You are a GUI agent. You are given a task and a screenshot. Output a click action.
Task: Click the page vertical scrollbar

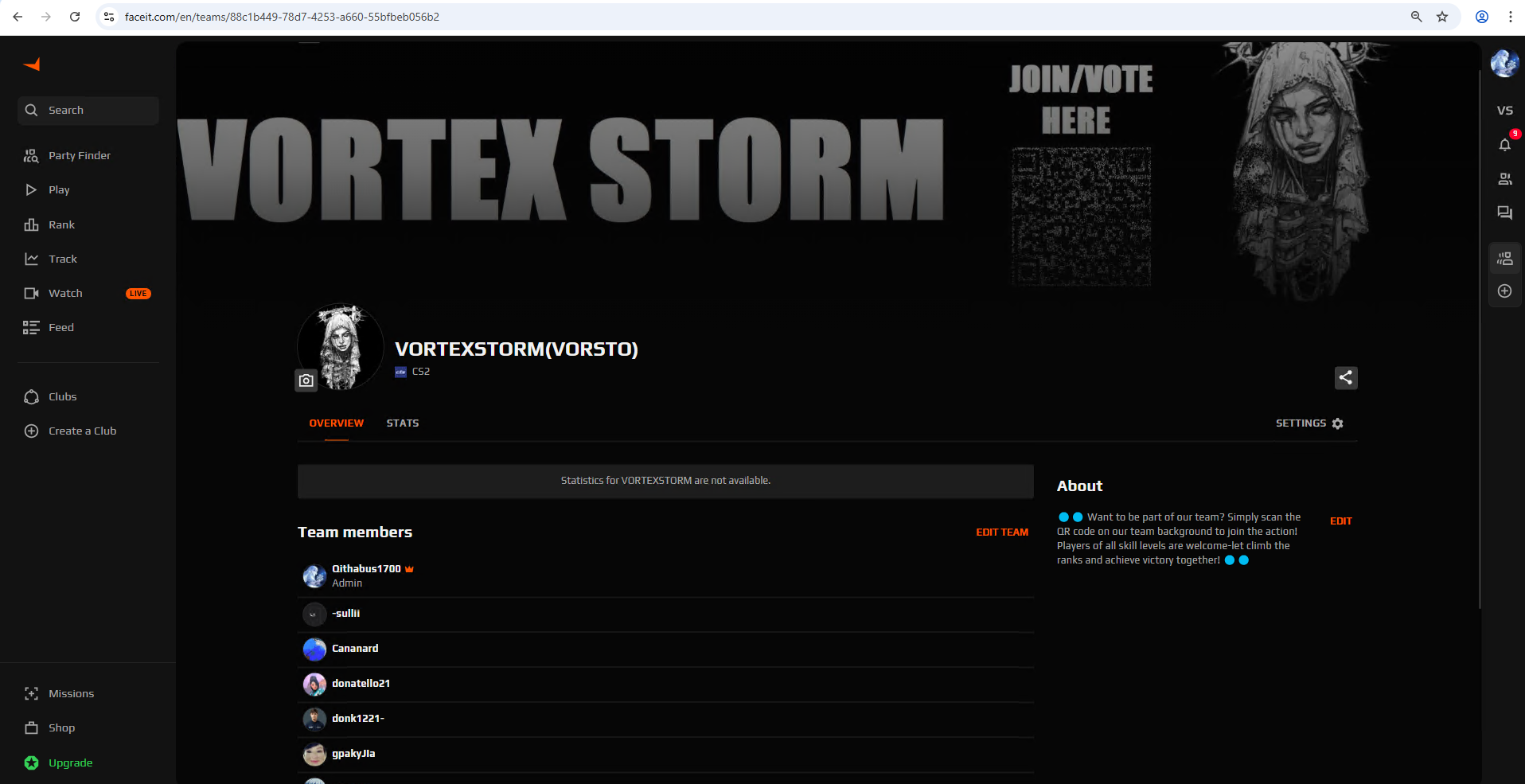[x=1480, y=338]
